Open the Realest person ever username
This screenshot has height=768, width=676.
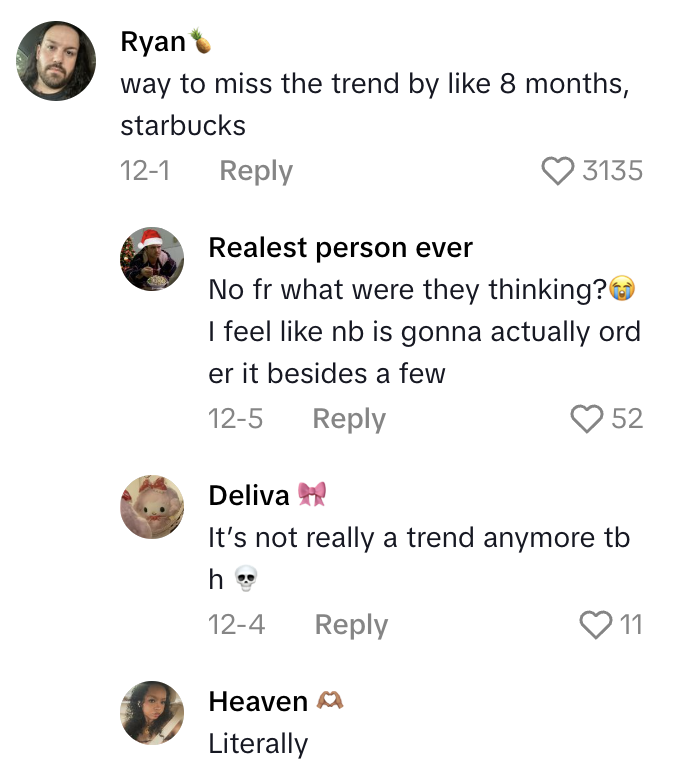[x=340, y=247]
